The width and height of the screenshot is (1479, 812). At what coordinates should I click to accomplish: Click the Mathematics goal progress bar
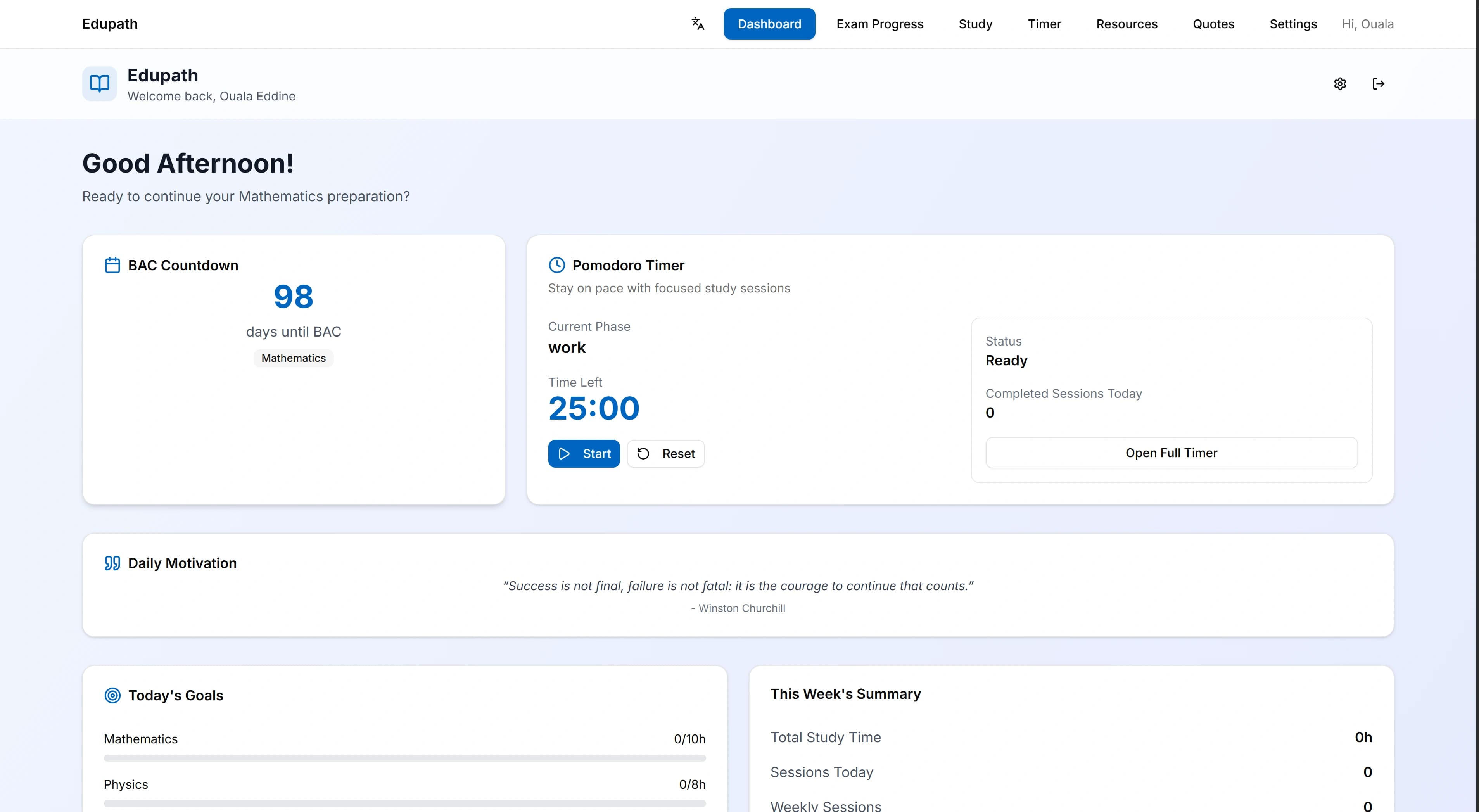405,758
